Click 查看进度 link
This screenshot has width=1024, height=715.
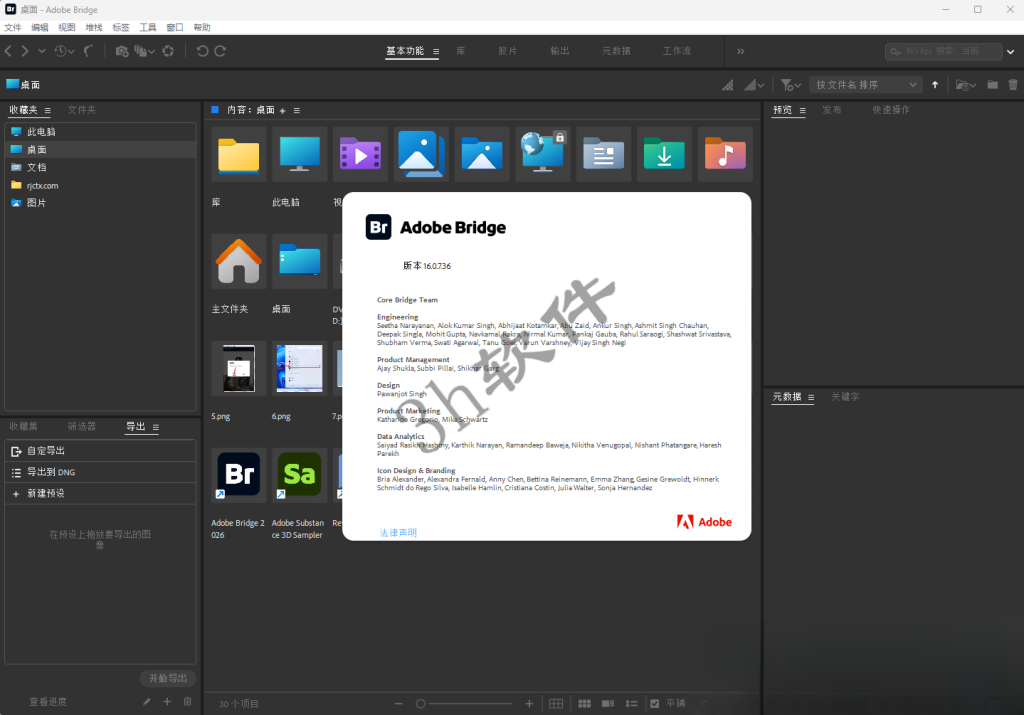pyautogui.click(x=48, y=702)
